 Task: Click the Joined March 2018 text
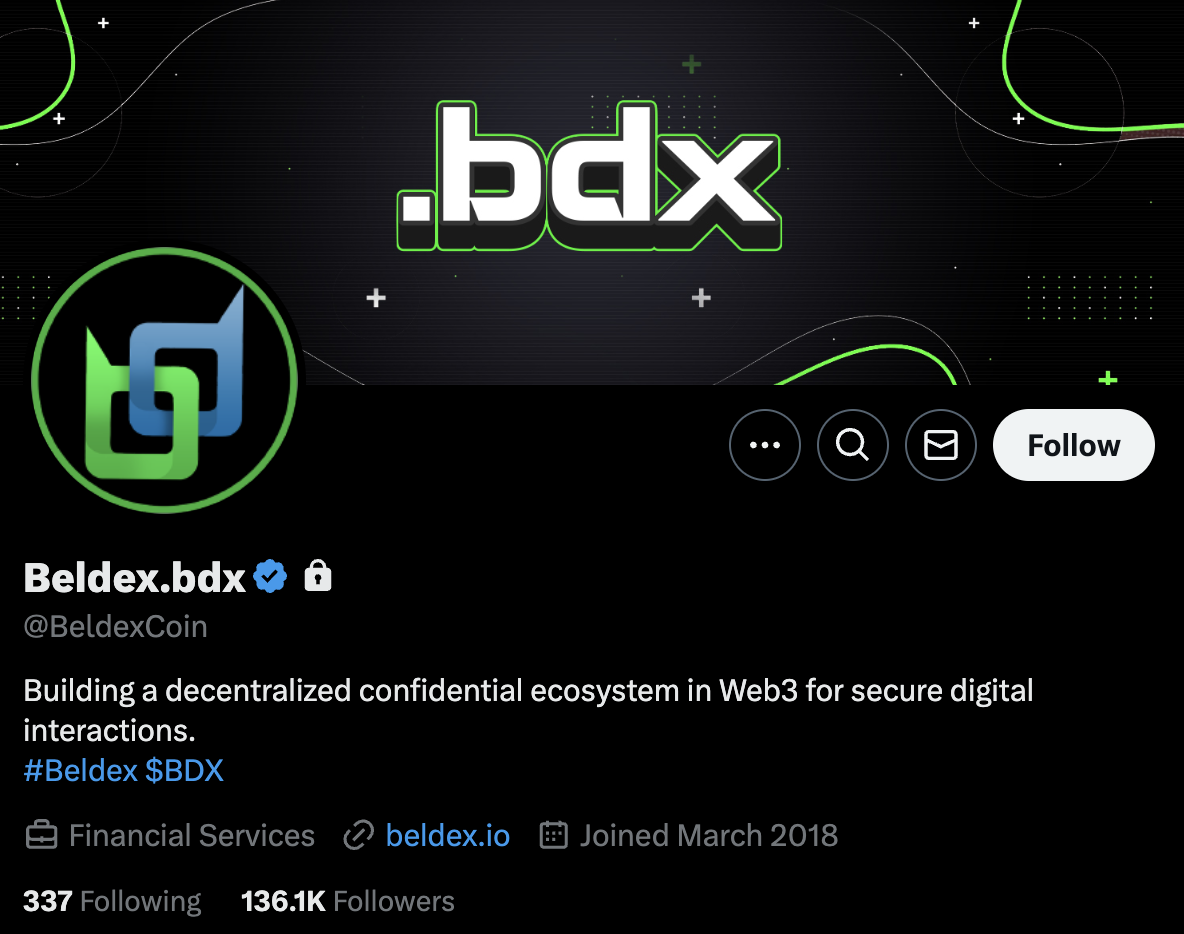[709, 836]
